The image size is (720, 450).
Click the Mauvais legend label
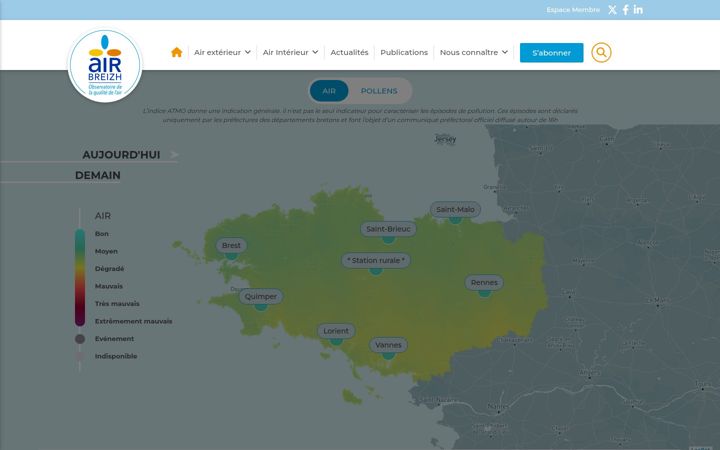109,286
